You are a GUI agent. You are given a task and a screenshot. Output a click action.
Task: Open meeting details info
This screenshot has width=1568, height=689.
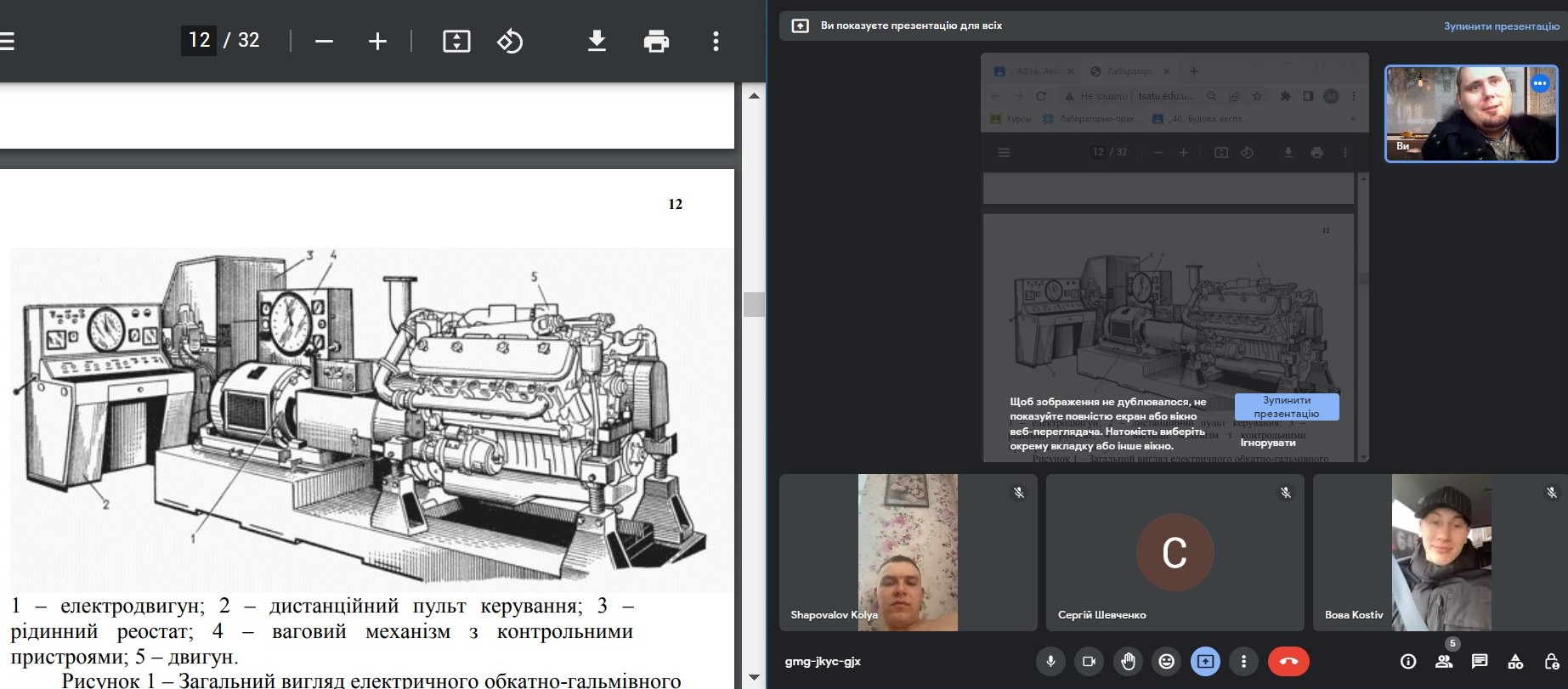pos(1408,661)
